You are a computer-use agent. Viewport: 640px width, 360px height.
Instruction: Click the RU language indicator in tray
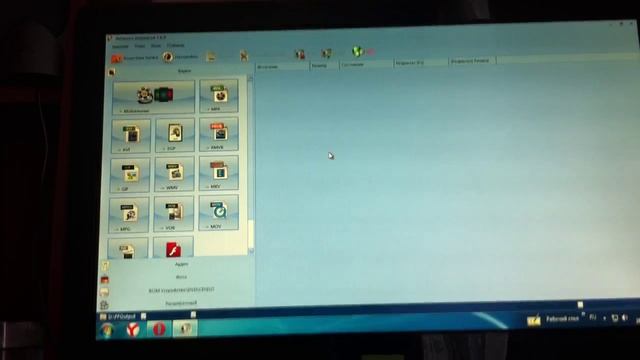click(593, 317)
